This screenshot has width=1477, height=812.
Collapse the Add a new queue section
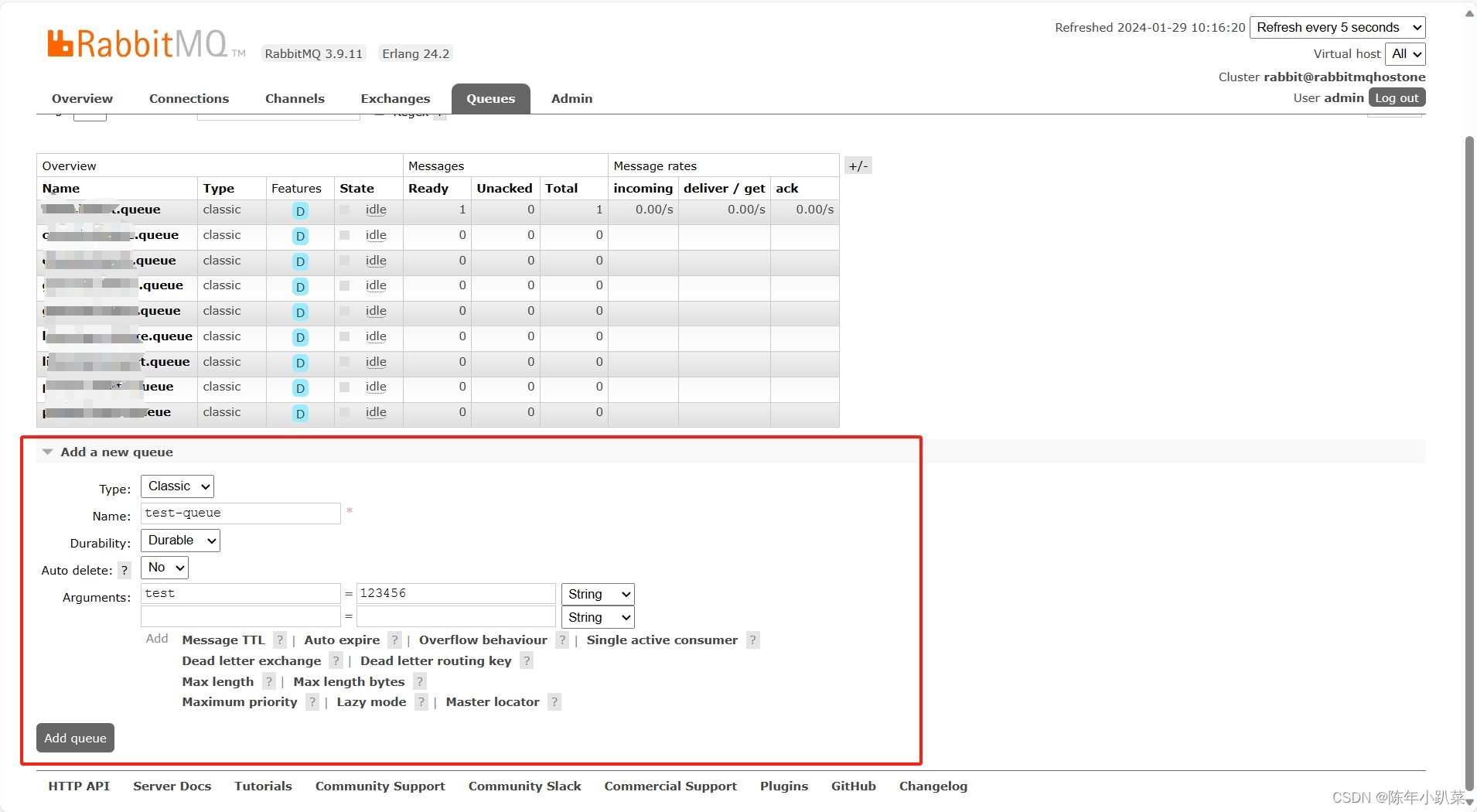(108, 452)
